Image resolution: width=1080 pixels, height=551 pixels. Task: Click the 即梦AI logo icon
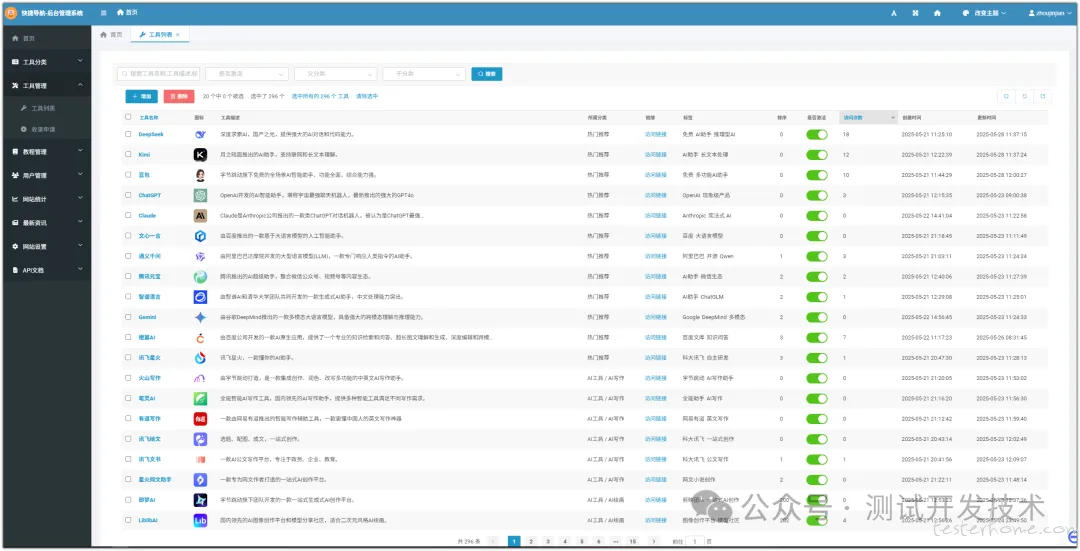[x=200, y=500]
